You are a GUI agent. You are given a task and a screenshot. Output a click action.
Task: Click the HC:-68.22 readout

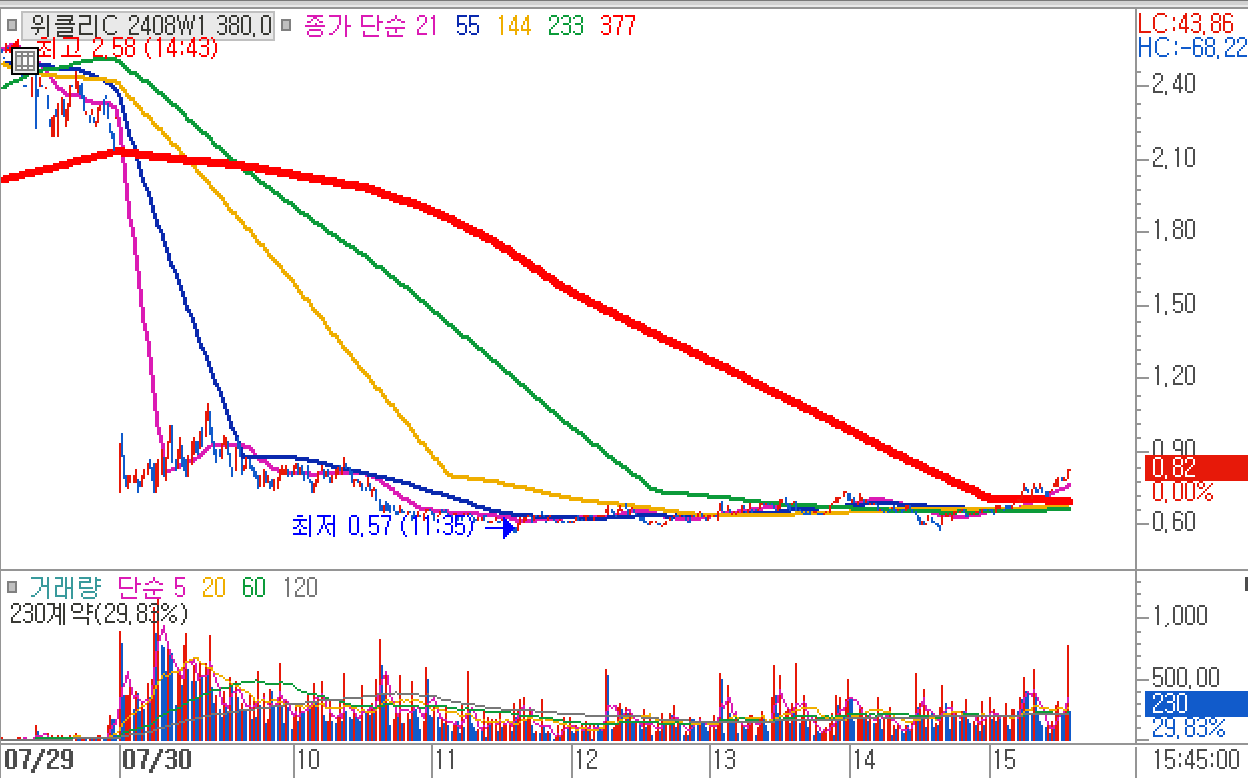click(1193, 48)
